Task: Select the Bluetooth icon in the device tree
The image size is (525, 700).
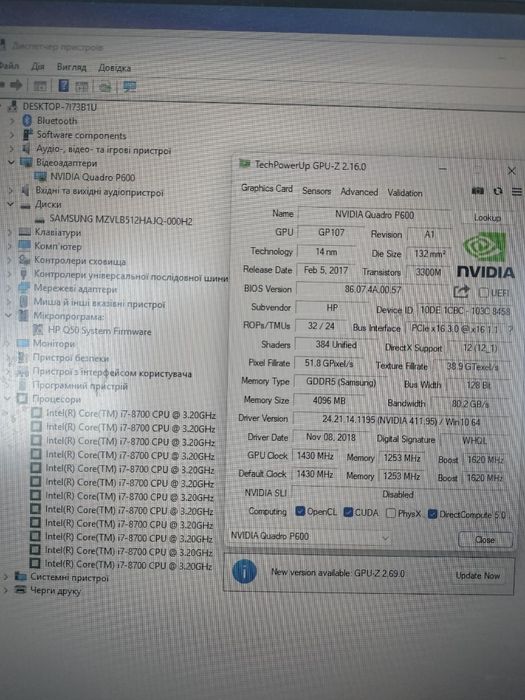Action: 28,121
